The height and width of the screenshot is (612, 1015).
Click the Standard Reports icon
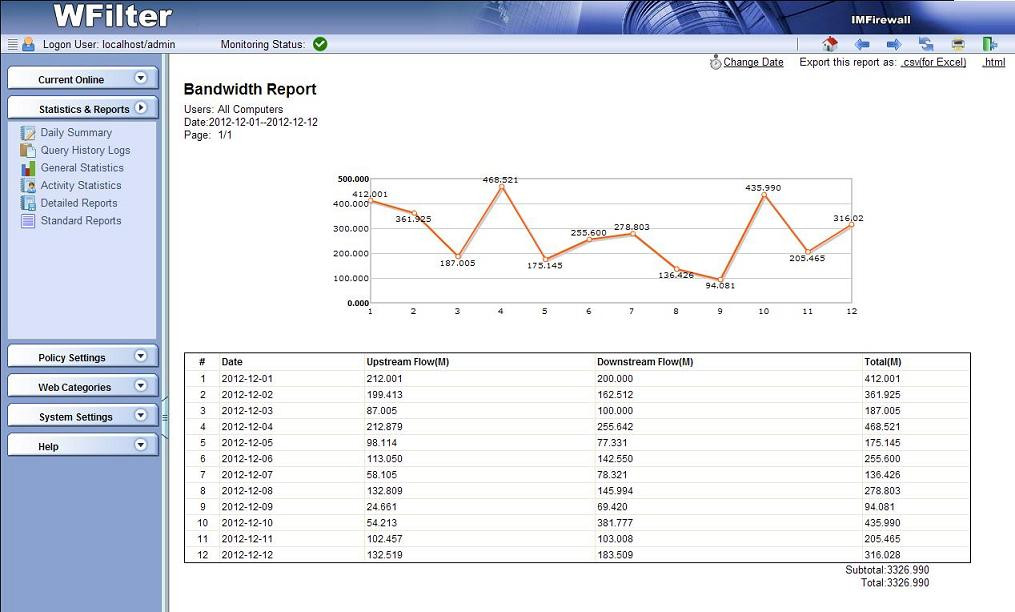[x=28, y=221]
